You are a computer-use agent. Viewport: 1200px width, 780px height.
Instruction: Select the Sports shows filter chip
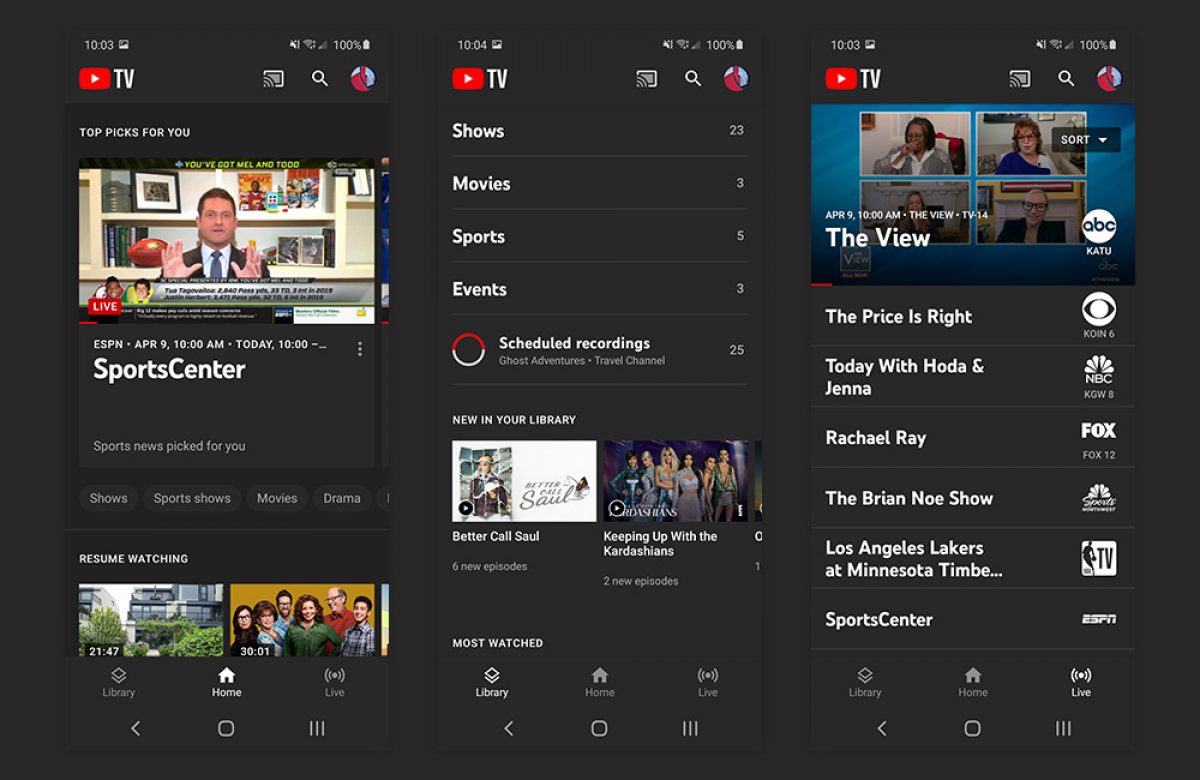[x=192, y=498]
